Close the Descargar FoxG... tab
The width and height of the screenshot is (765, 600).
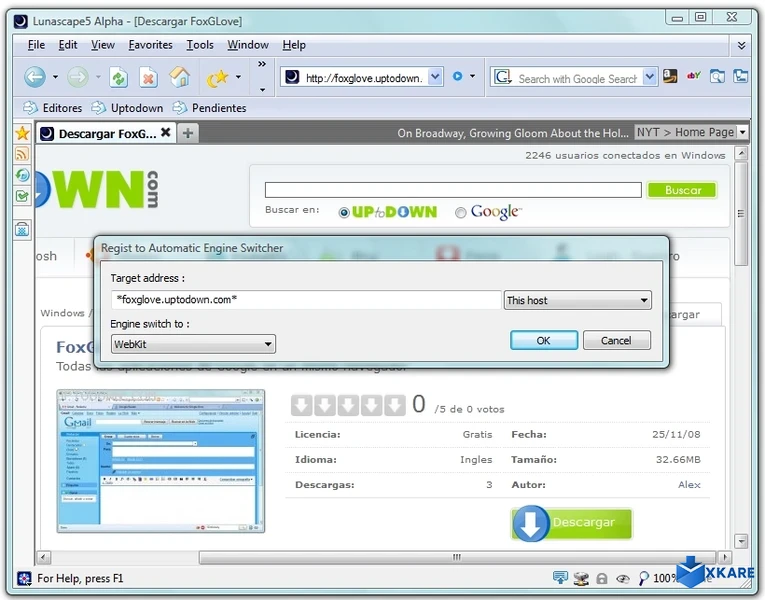pyautogui.click(x=166, y=132)
